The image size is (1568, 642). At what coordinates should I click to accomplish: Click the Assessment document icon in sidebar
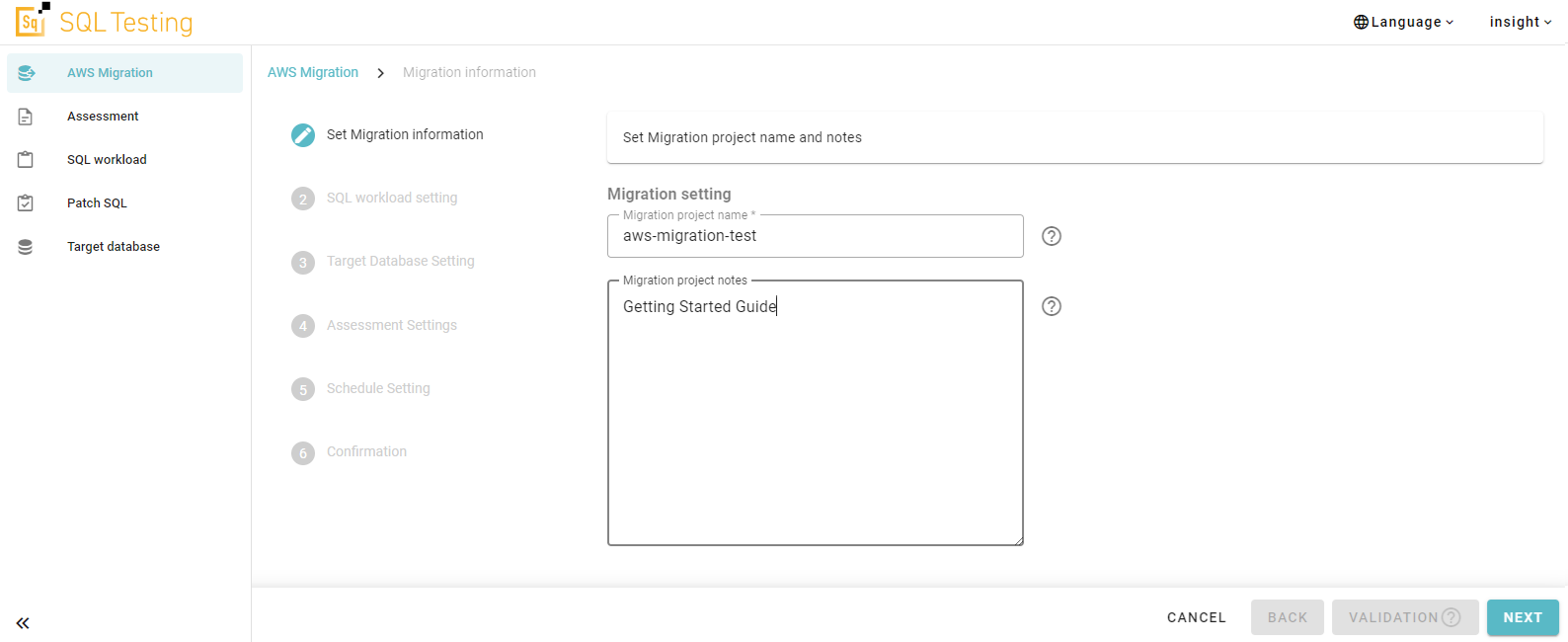click(x=26, y=117)
